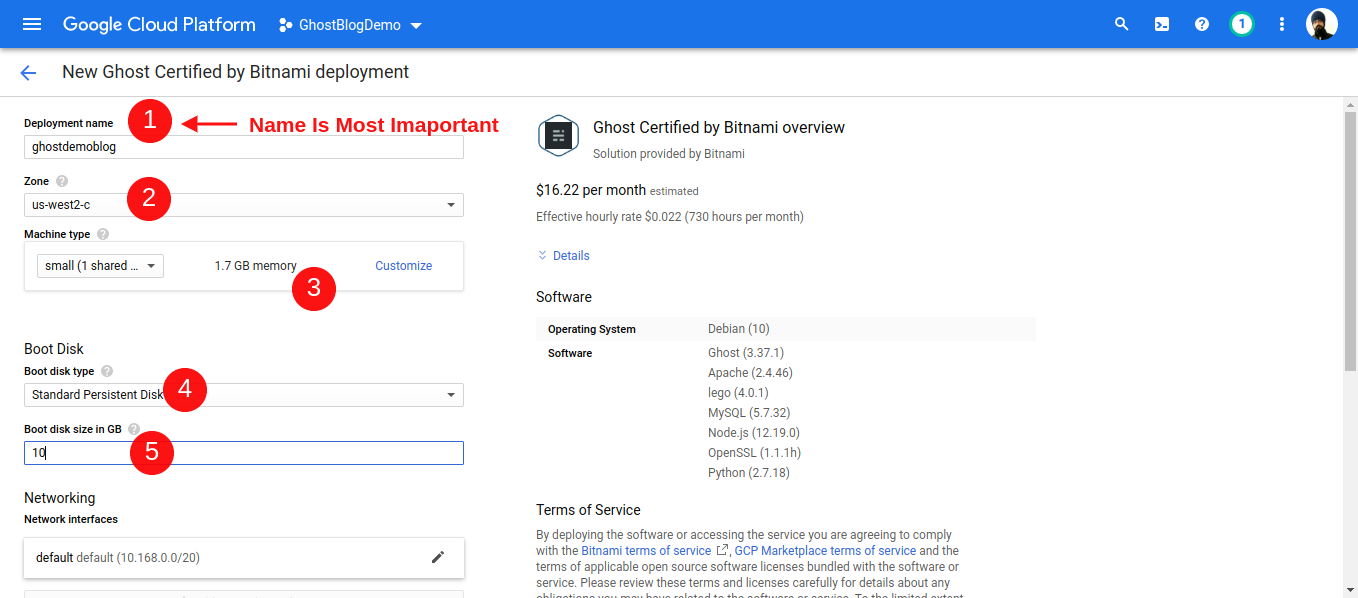Edit the default network interface with pencil icon
The height and width of the screenshot is (598, 1358).
click(438, 557)
